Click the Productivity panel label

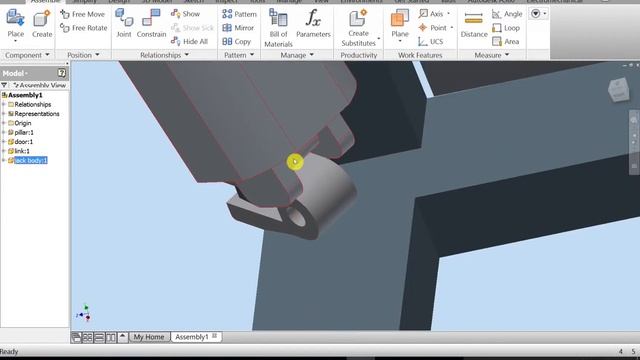[x=358, y=55]
